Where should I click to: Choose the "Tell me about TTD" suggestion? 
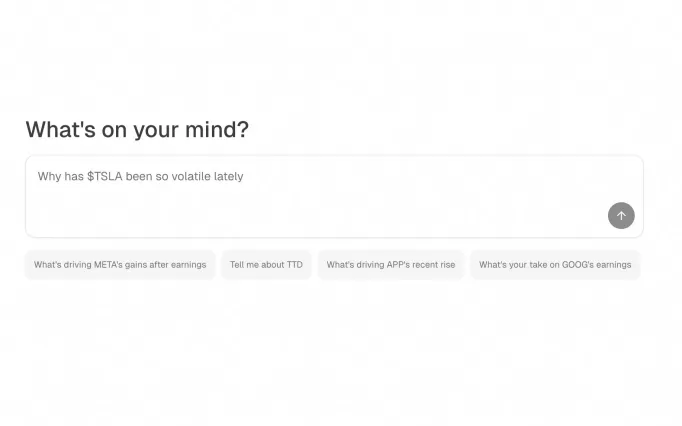(x=266, y=265)
